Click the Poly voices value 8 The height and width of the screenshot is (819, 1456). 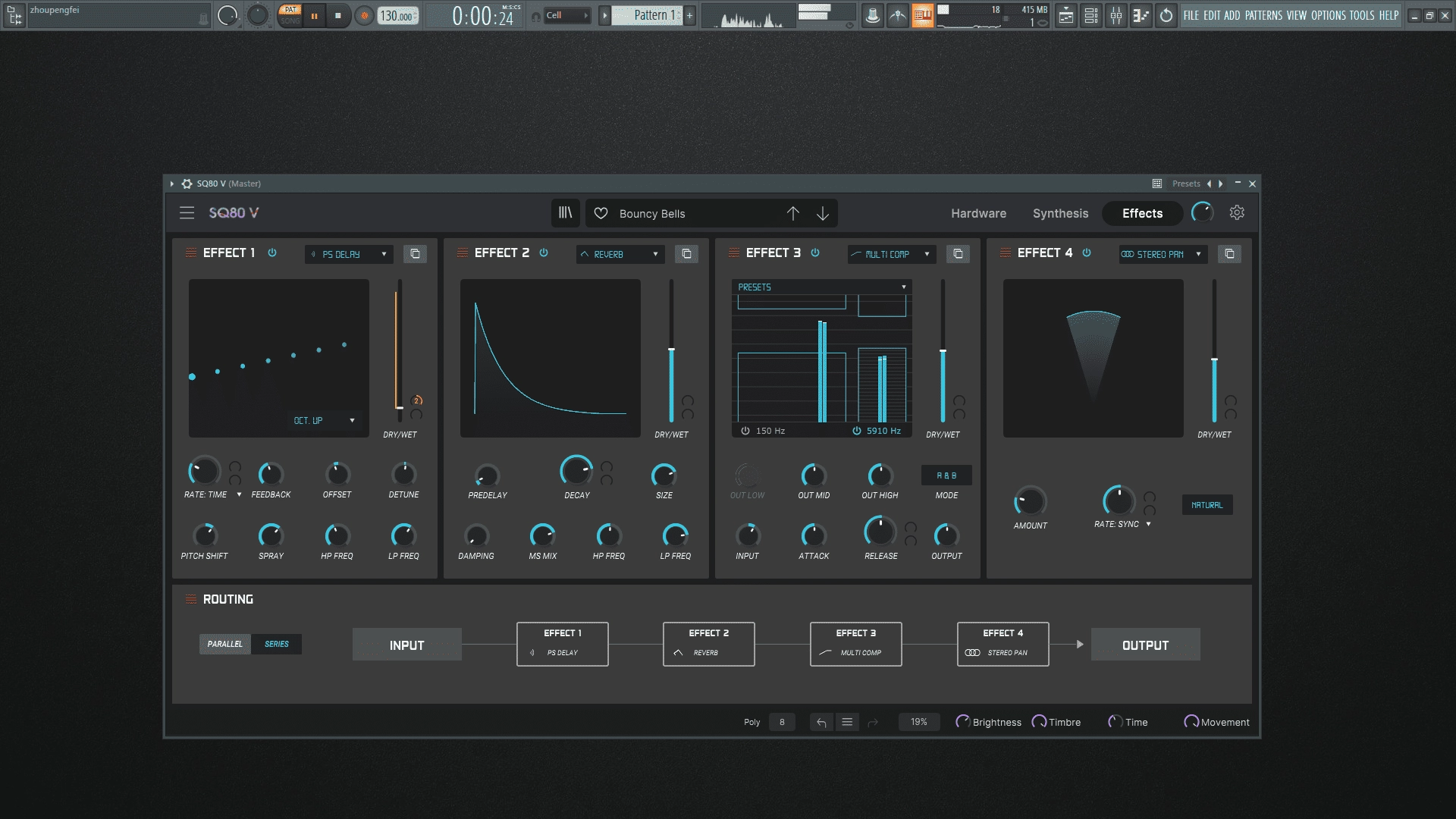tap(782, 723)
